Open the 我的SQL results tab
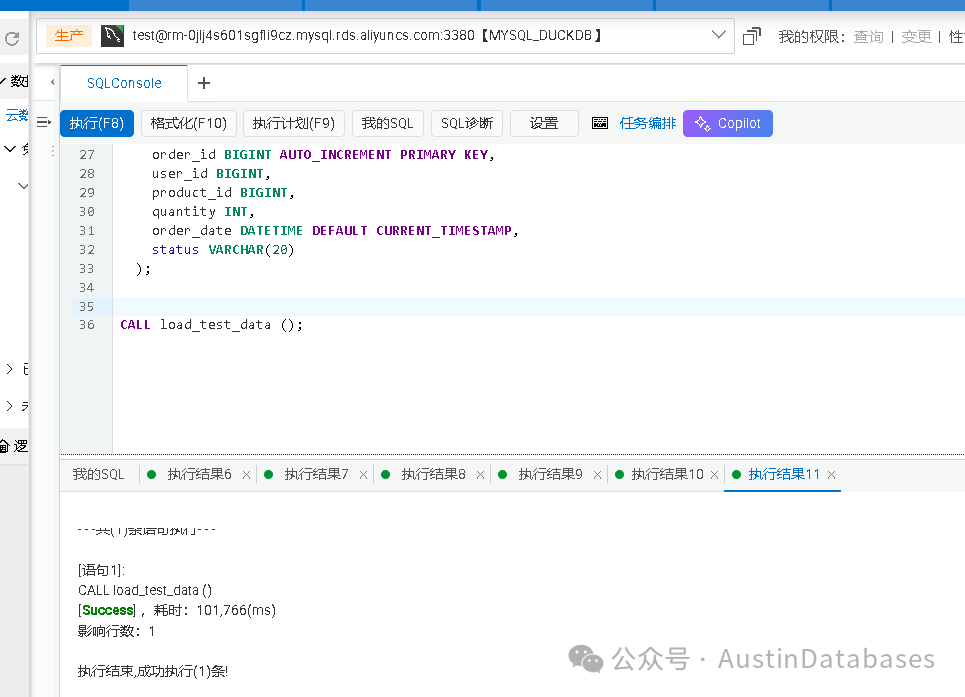965x697 pixels. click(x=98, y=474)
